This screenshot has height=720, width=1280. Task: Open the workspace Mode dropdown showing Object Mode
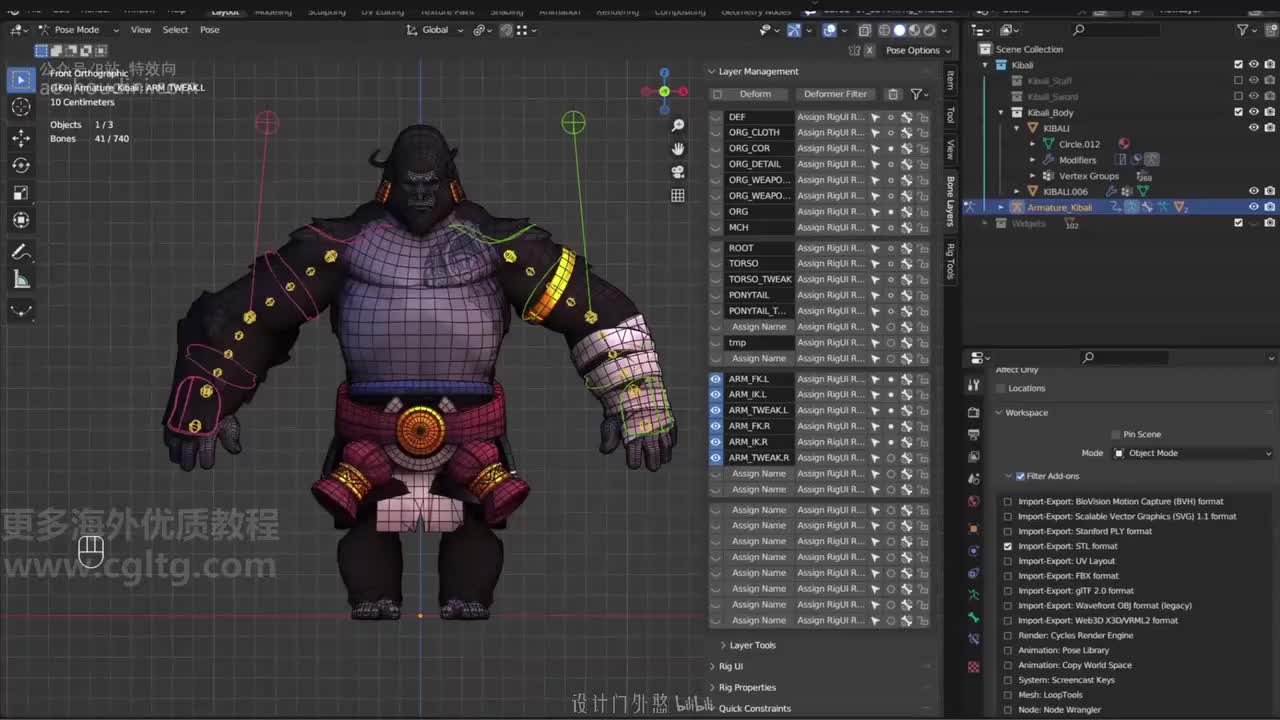click(x=1193, y=453)
